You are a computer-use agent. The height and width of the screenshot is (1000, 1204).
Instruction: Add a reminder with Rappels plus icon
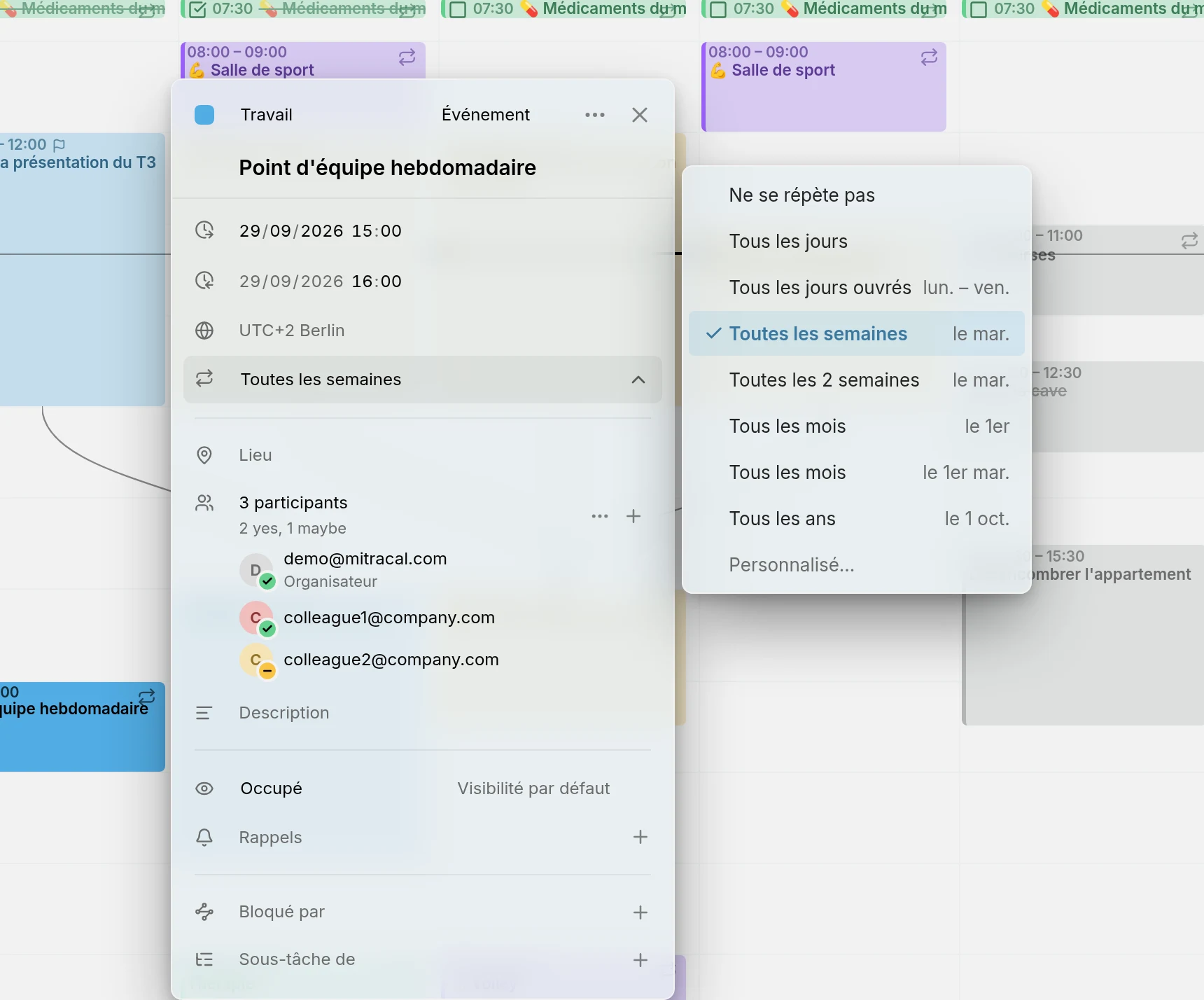point(640,837)
